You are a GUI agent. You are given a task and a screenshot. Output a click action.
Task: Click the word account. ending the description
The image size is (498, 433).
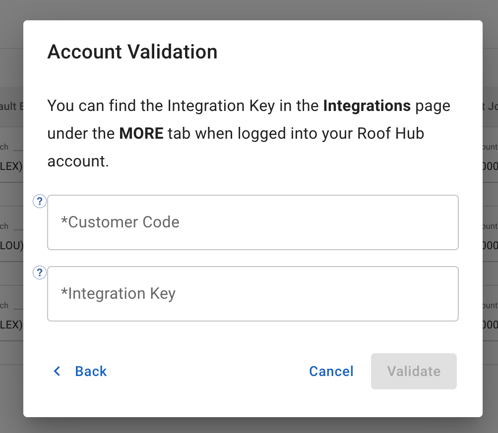pyautogui.click(x=78, y=161)
